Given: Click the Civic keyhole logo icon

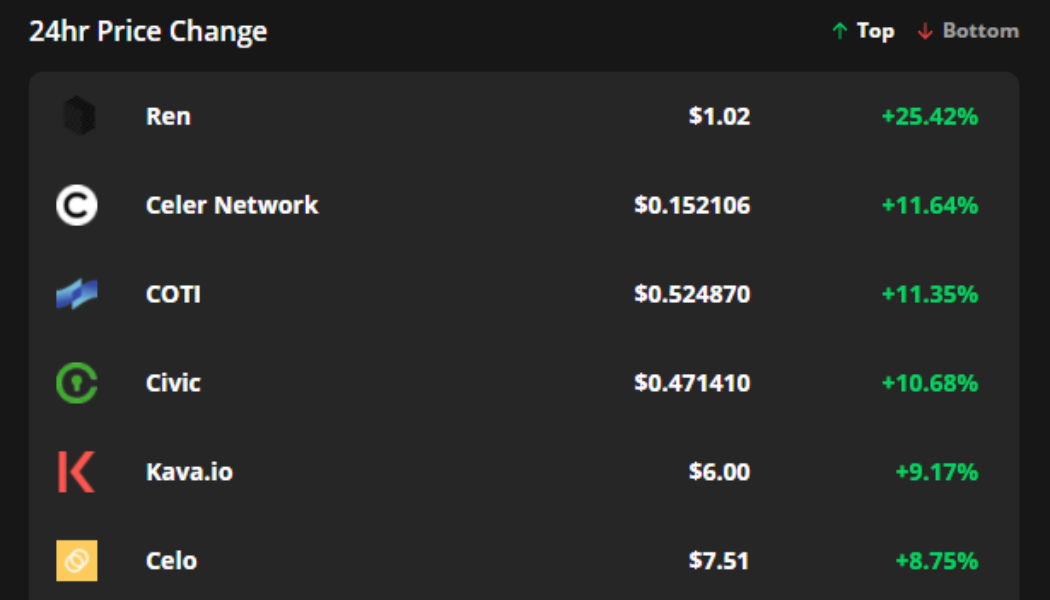Looking at the screenshot, I should [77, 384].
